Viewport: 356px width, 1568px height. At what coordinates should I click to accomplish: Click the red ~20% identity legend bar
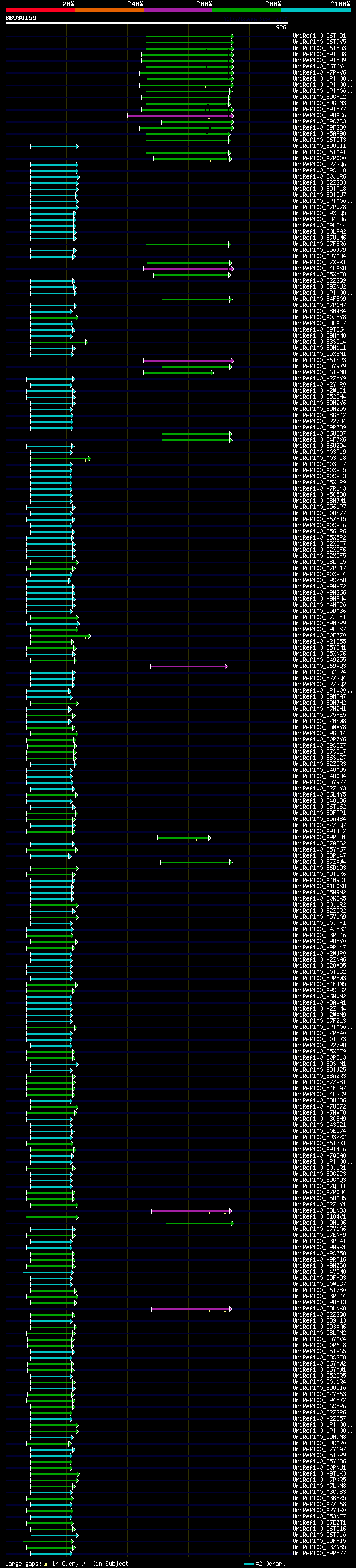coord(39,10)
